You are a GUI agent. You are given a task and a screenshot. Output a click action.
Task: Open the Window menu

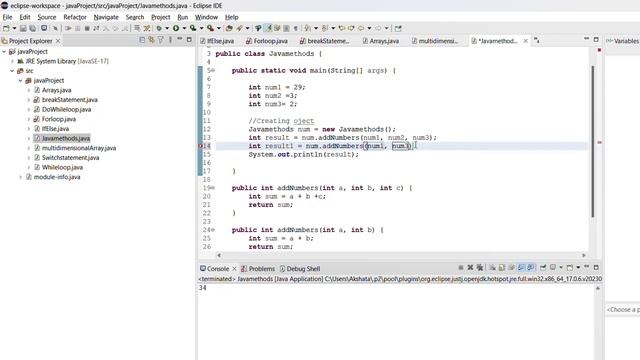[206, 17]
